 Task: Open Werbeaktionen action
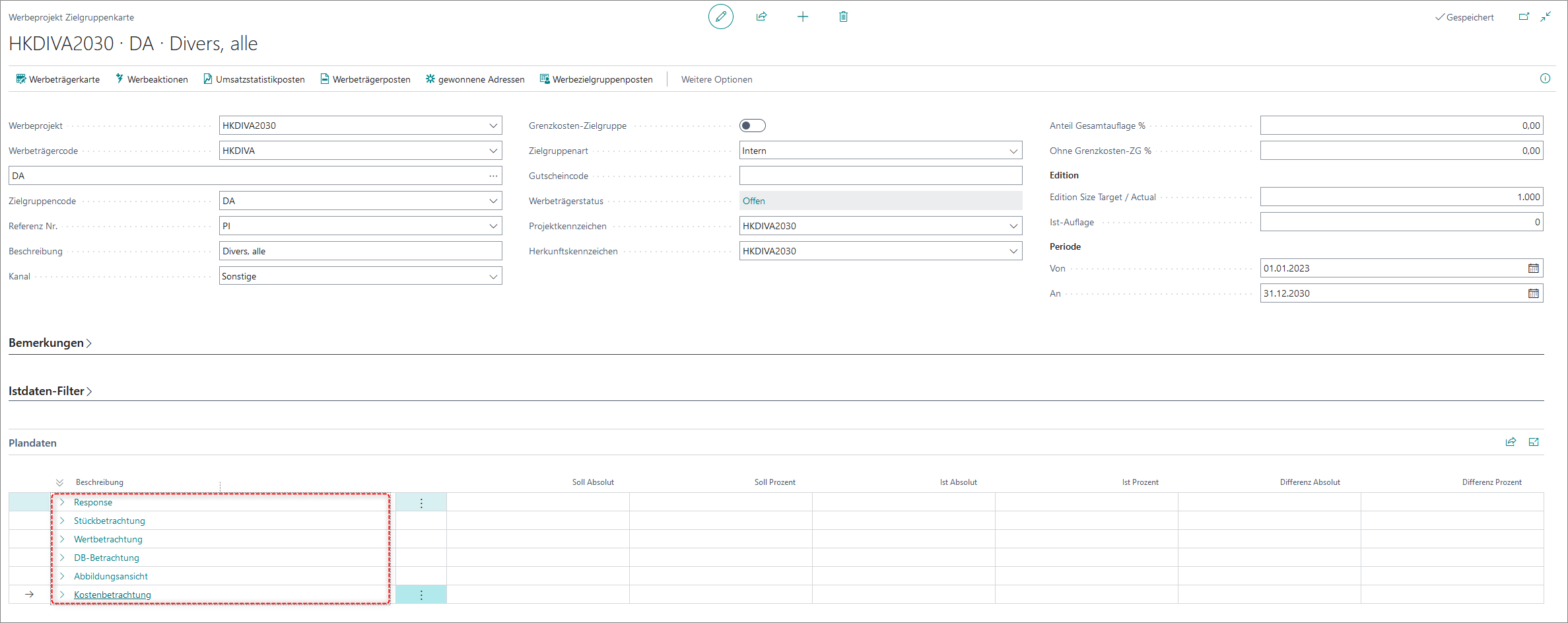152,79
